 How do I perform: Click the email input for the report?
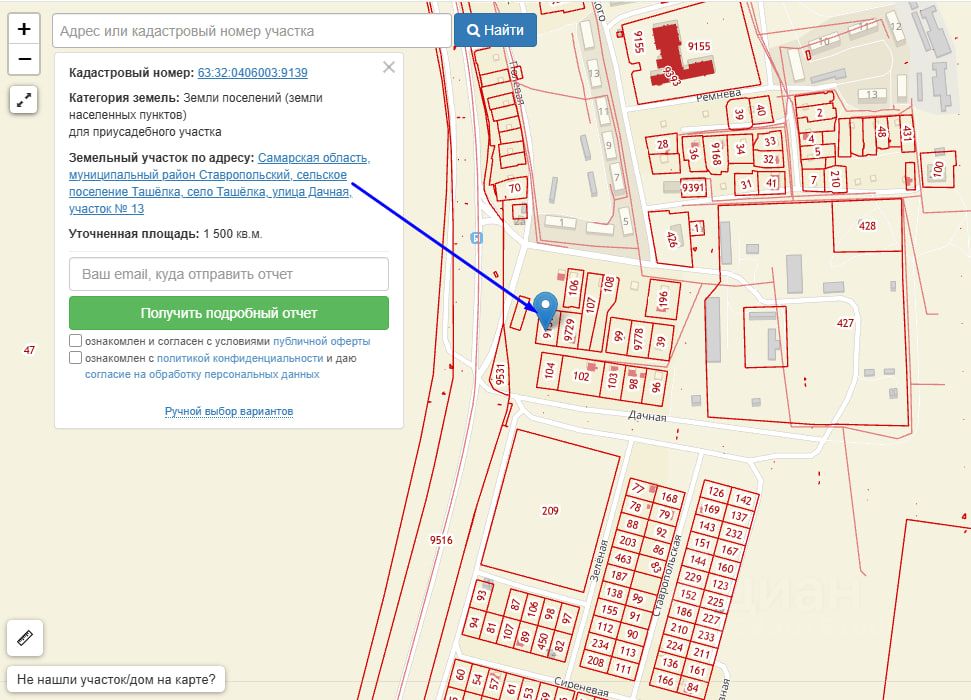click(229, 274)
